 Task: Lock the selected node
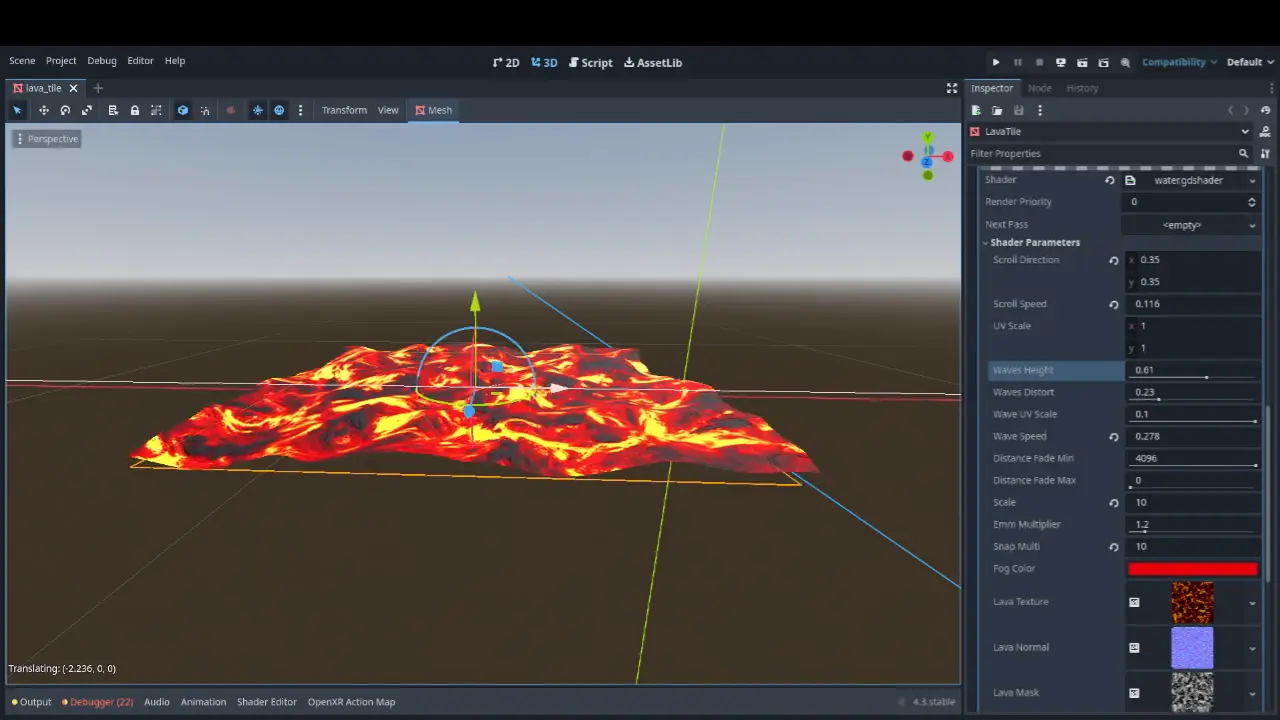(134, 110)
